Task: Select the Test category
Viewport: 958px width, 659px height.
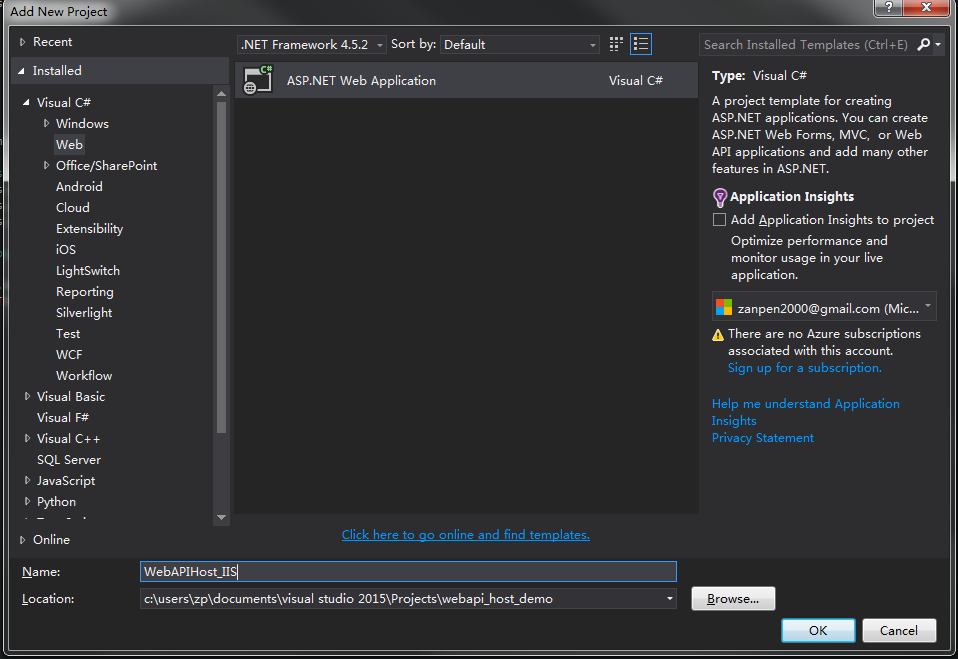Action: click(68, 333)
